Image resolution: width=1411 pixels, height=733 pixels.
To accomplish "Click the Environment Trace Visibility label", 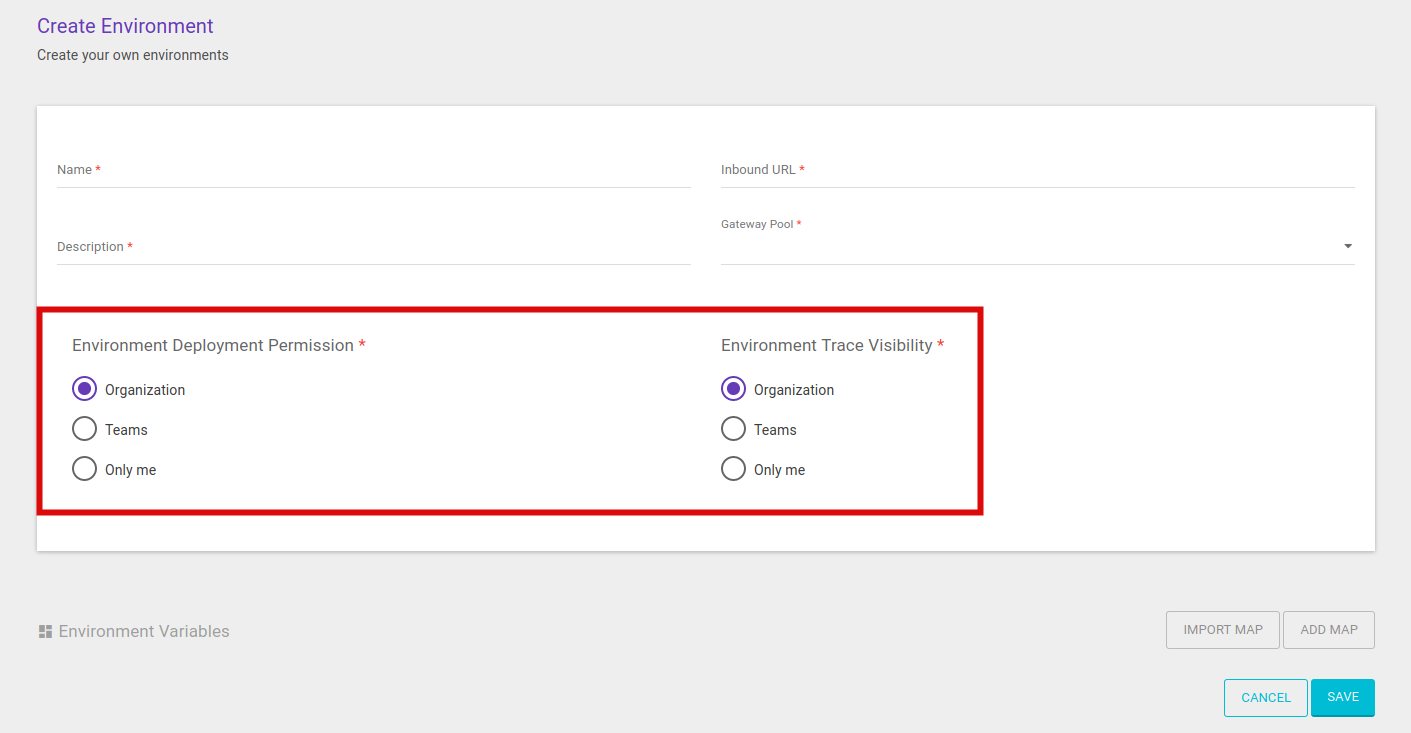I will tap(826, 345).
